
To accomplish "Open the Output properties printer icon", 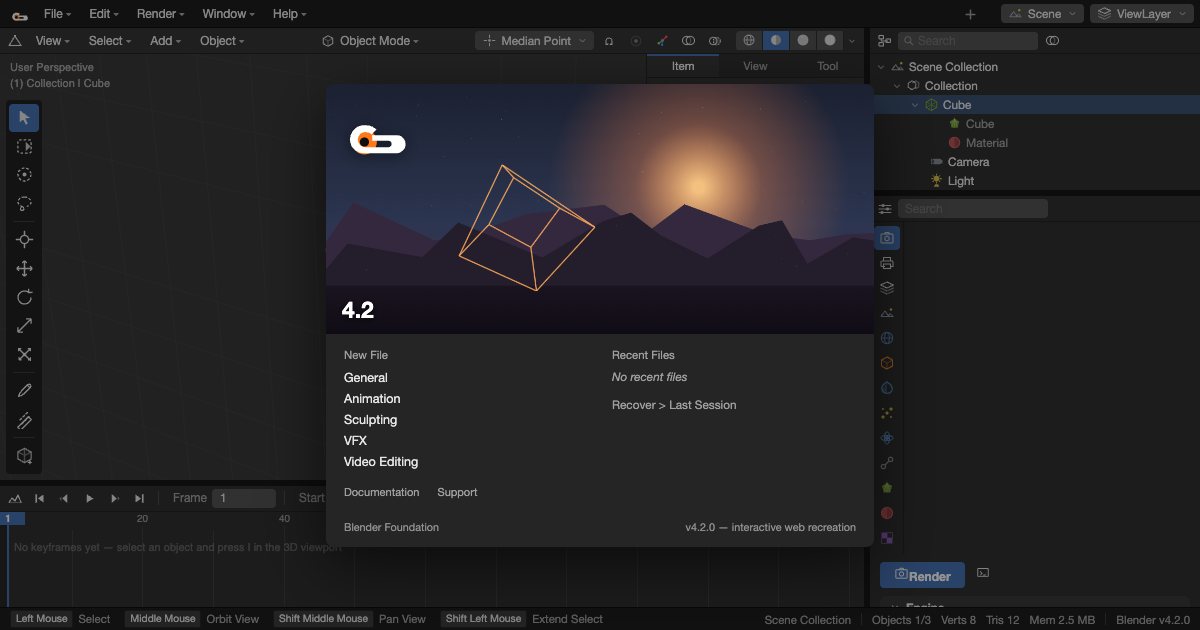I will coord(887,263).
